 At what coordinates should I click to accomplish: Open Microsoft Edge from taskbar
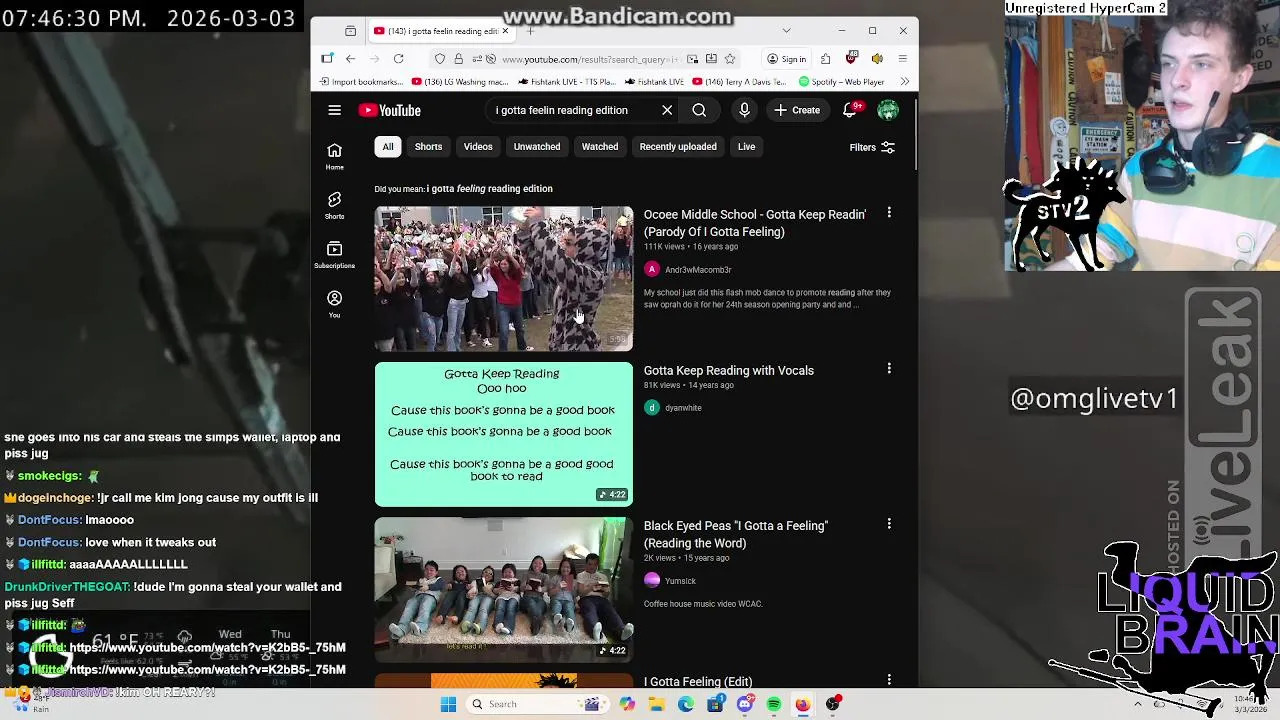(x=686, y=704)
